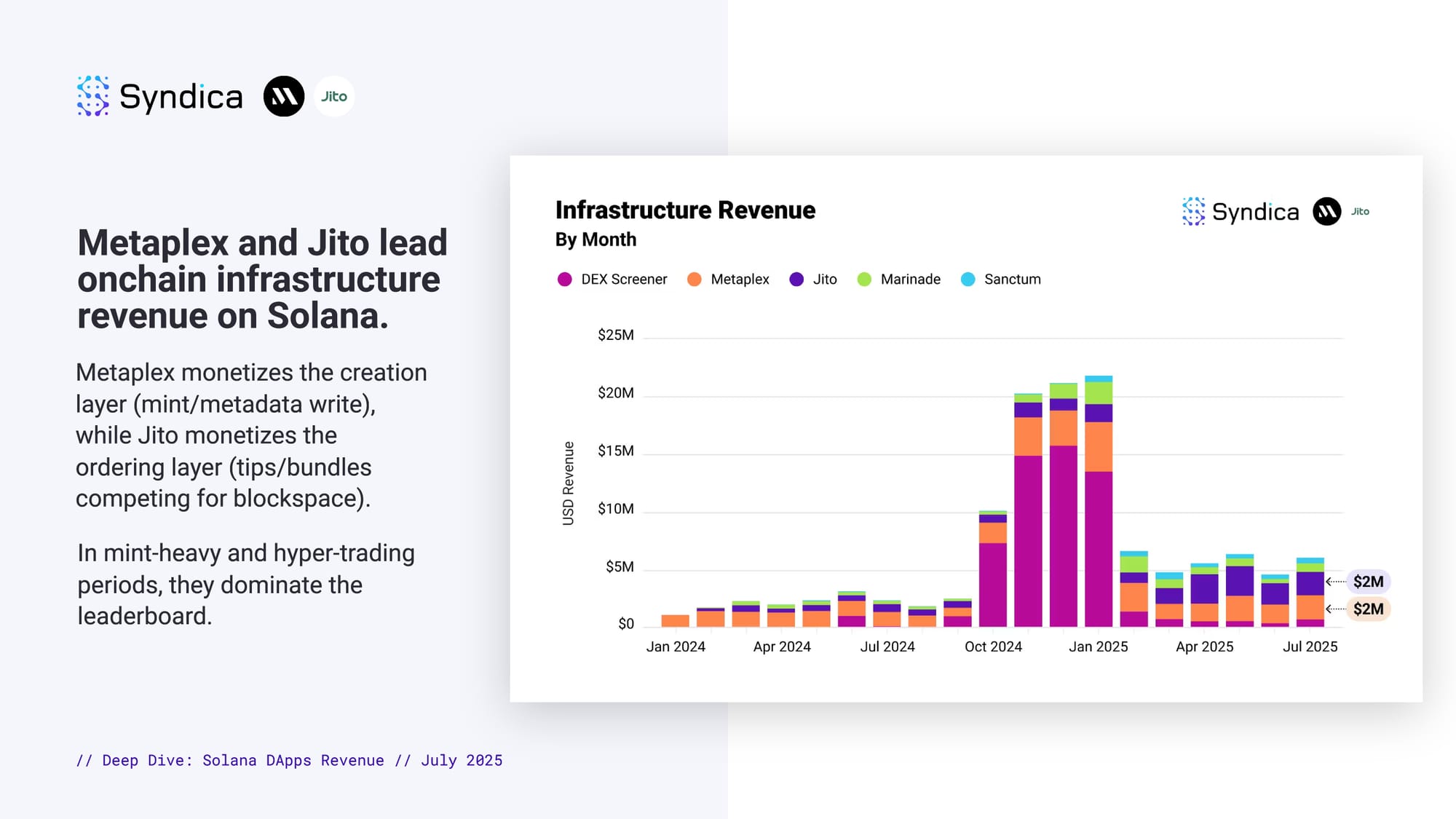Click the Oct 2024 x-axis label
Viewport: 1456px width, 819px height.
tap(993, 646)
